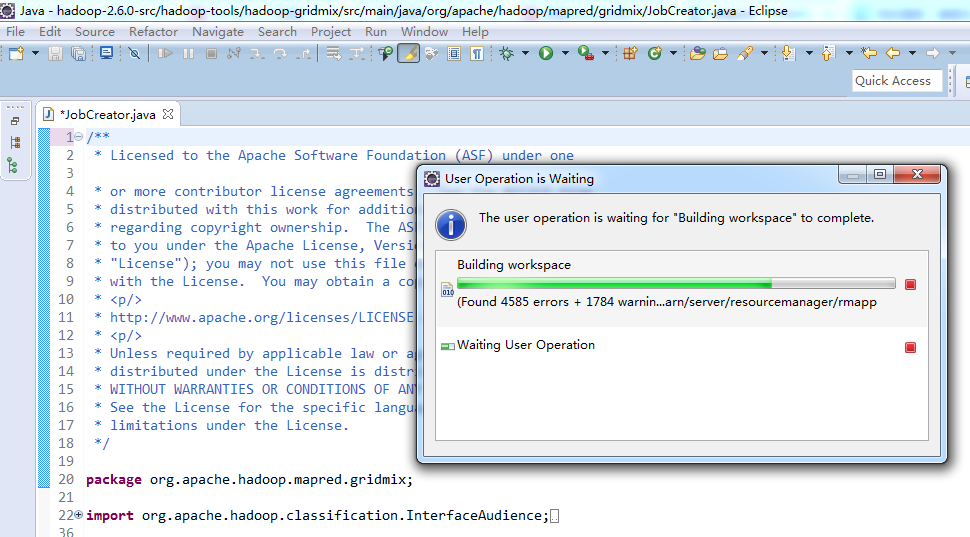The width and height of the screenshot is (970, 537).
Task: Open the Previous Annotation dropdown
Action: (x=849, y=54)
